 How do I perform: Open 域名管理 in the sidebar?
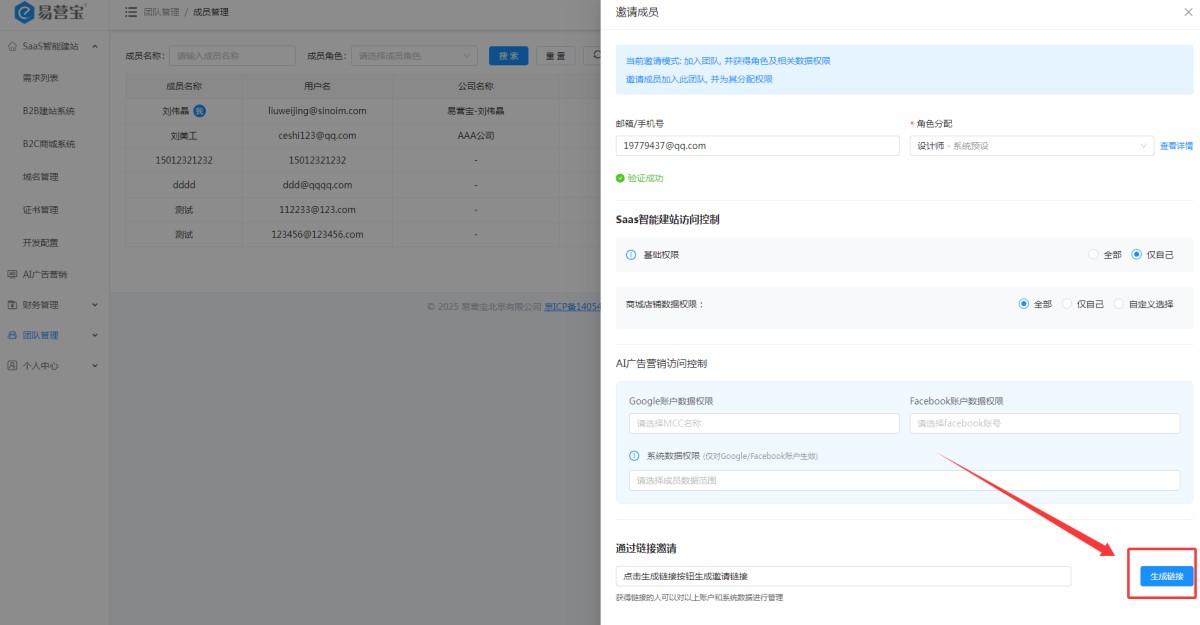point(41,177)
